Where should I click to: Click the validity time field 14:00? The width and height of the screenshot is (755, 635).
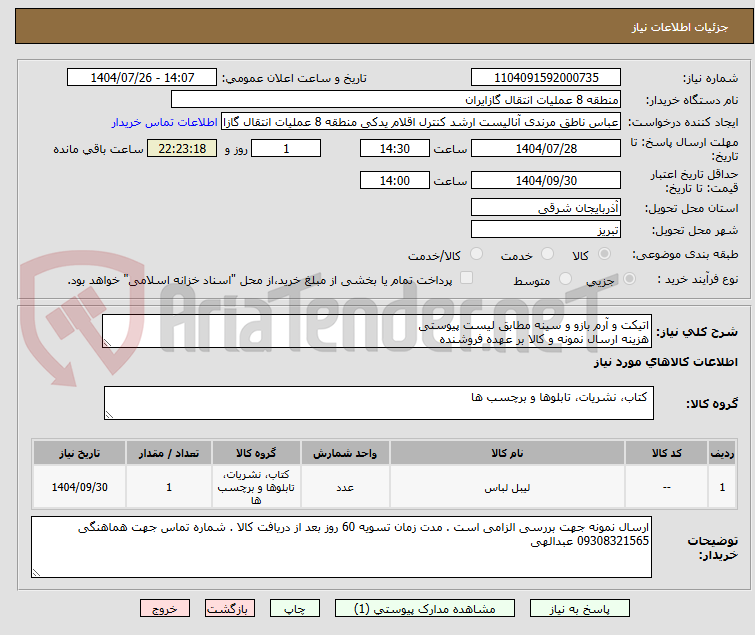coord(394,180)
